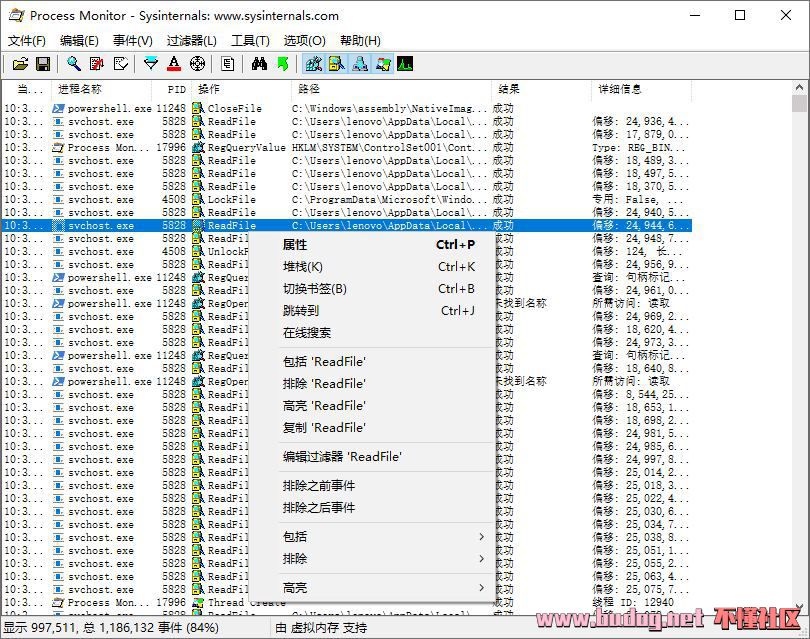Click the PID column header
810x639 pixels.
tap(172, 89)
